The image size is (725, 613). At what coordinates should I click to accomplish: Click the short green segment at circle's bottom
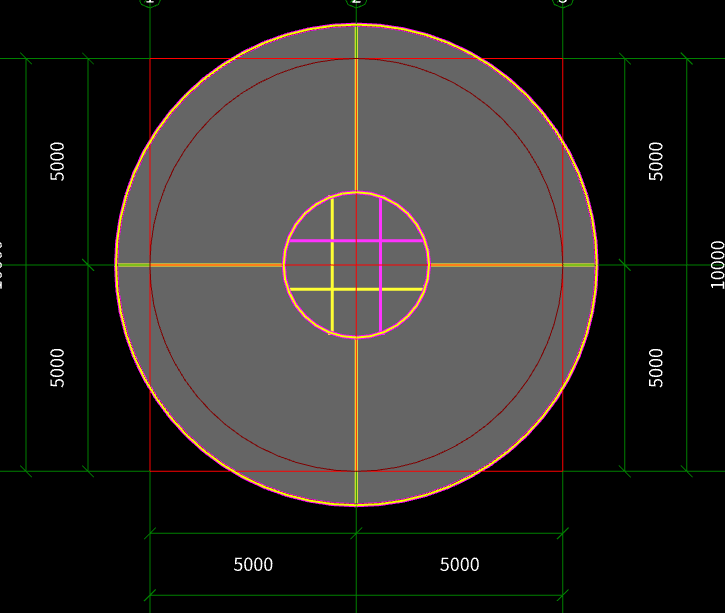click(356, 487)
